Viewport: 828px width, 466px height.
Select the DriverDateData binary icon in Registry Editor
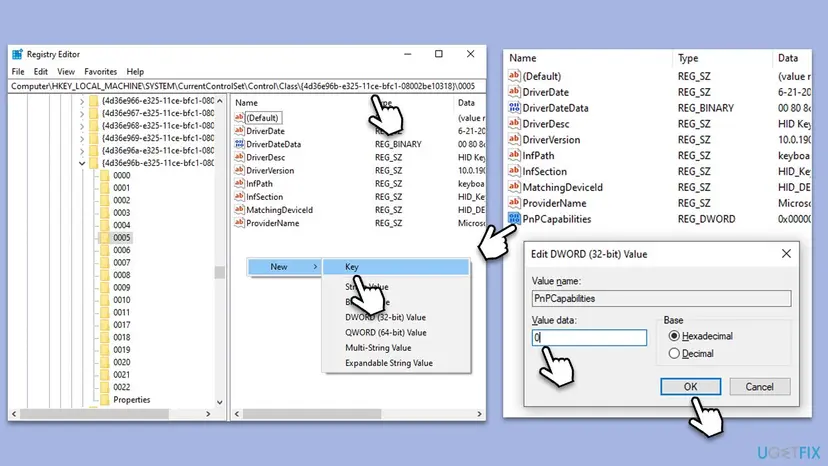click(x=239, y=144)
